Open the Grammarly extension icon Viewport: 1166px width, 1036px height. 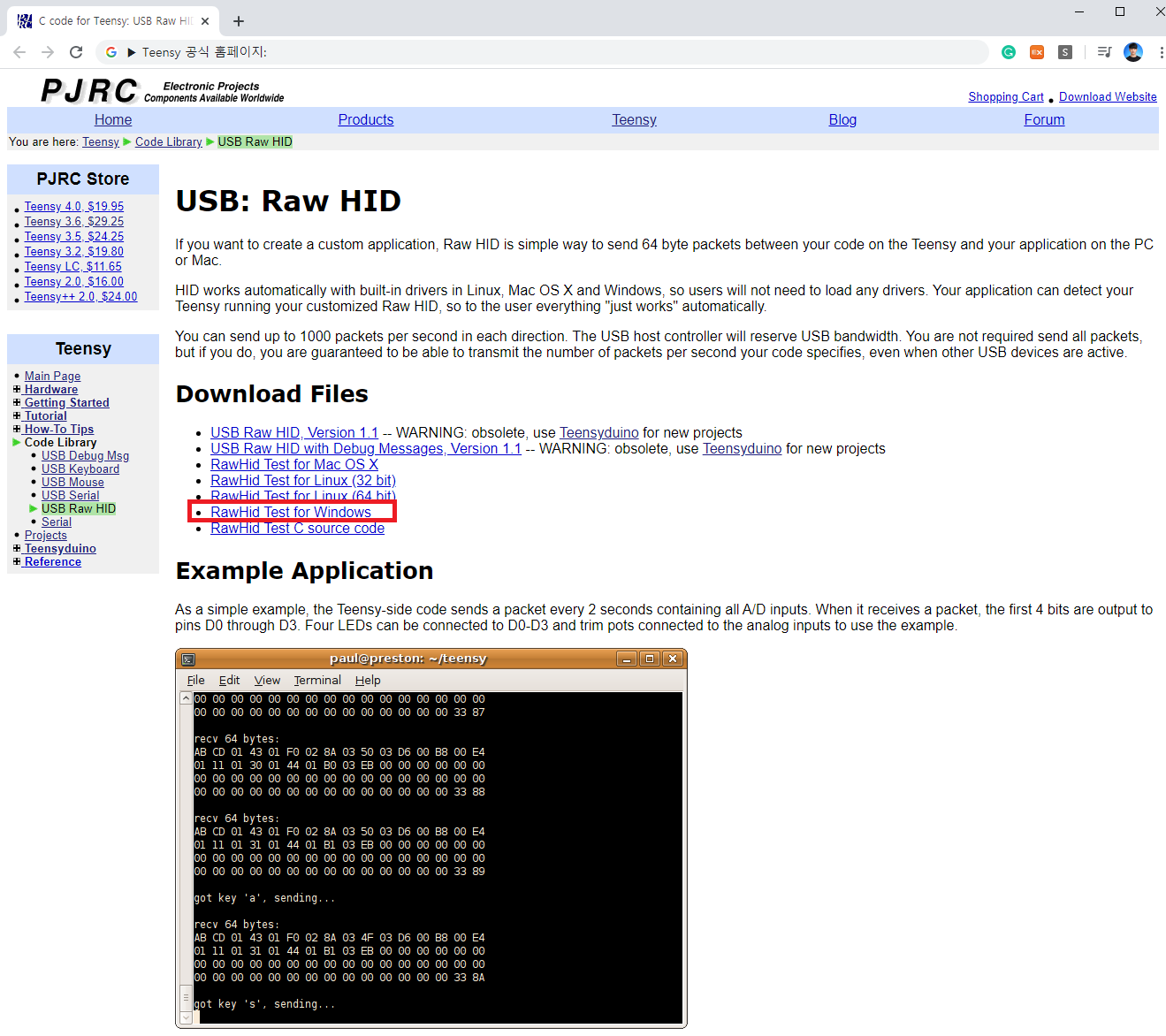1009,52
